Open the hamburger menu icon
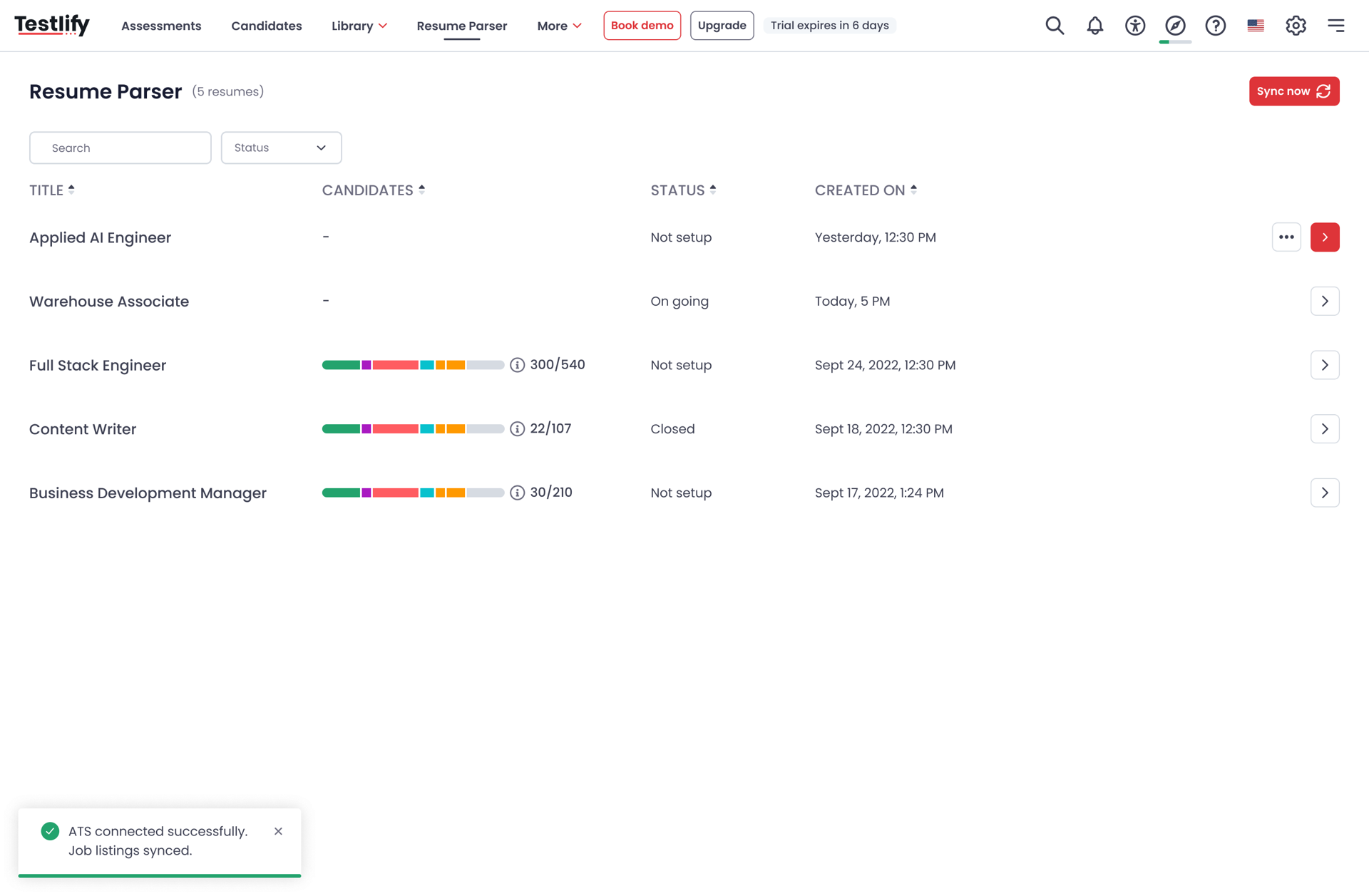Screen dimensions: 1369x896 tap(1335, 26)
